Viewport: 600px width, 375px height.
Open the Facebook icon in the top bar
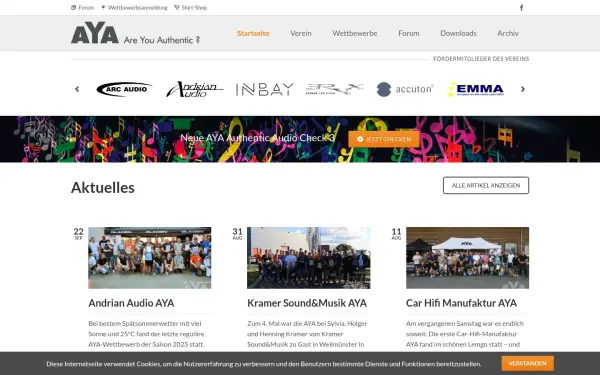pyautogui.click(x=521, y=8)
